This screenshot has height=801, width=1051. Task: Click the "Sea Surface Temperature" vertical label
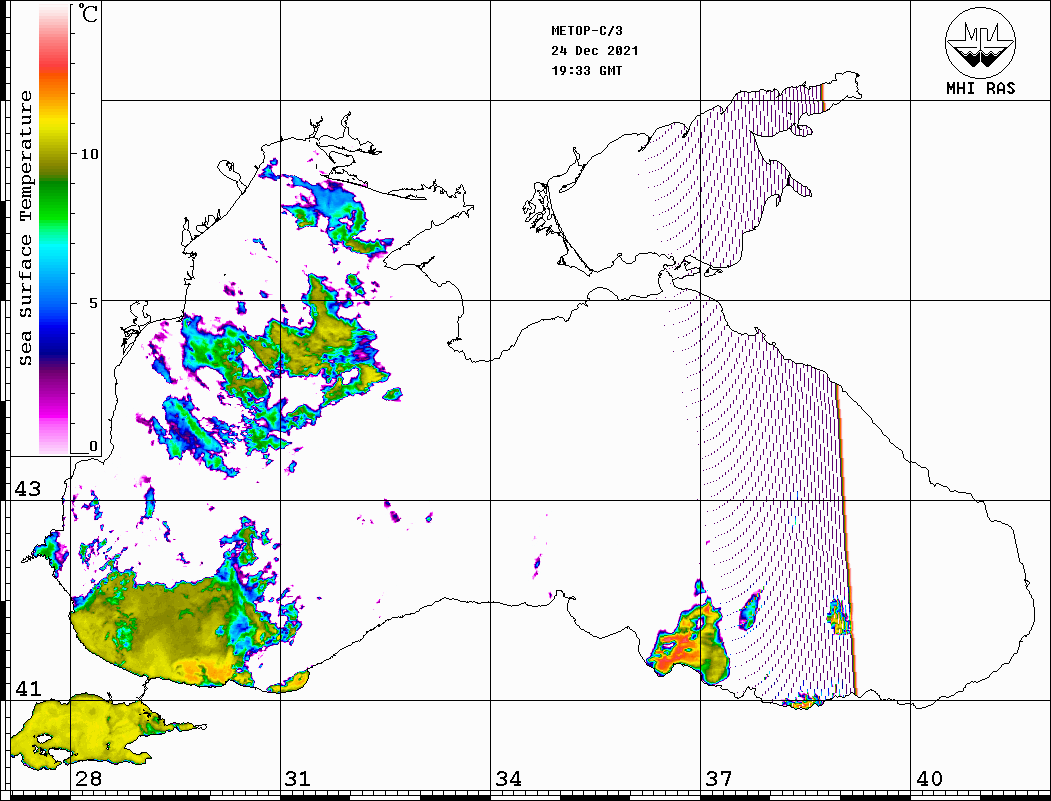coord(26,228)
